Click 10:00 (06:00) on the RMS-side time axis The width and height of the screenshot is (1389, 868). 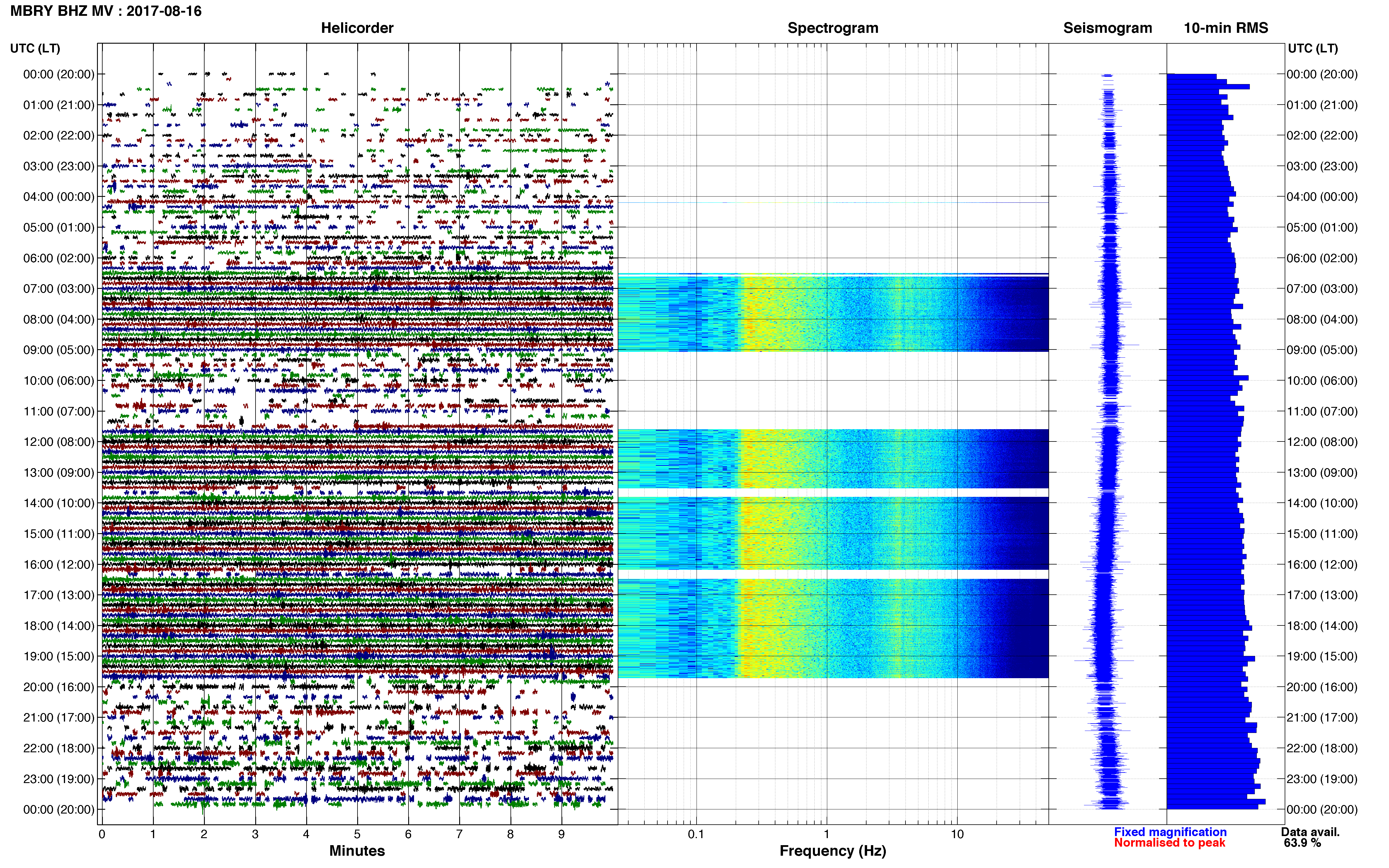pos(1322,381)
